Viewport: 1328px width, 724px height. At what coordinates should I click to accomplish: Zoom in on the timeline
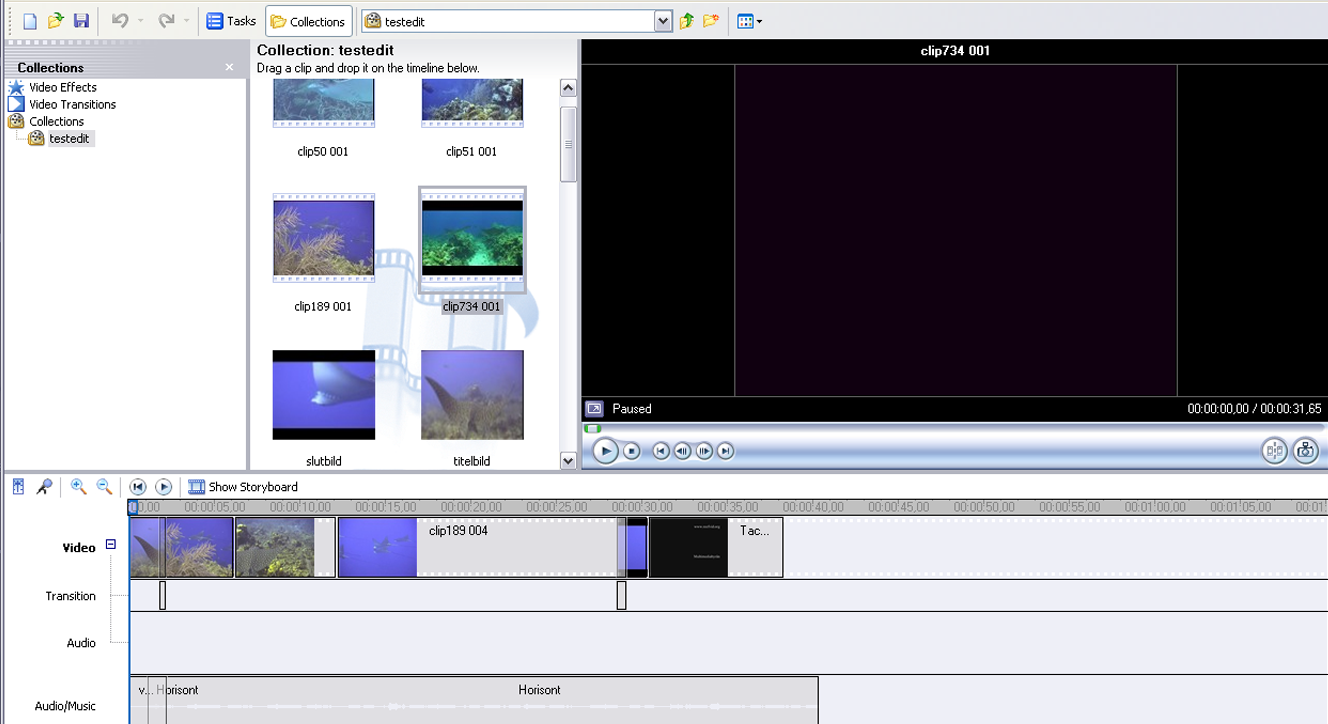pyautogui.click(x=78, y=487)
